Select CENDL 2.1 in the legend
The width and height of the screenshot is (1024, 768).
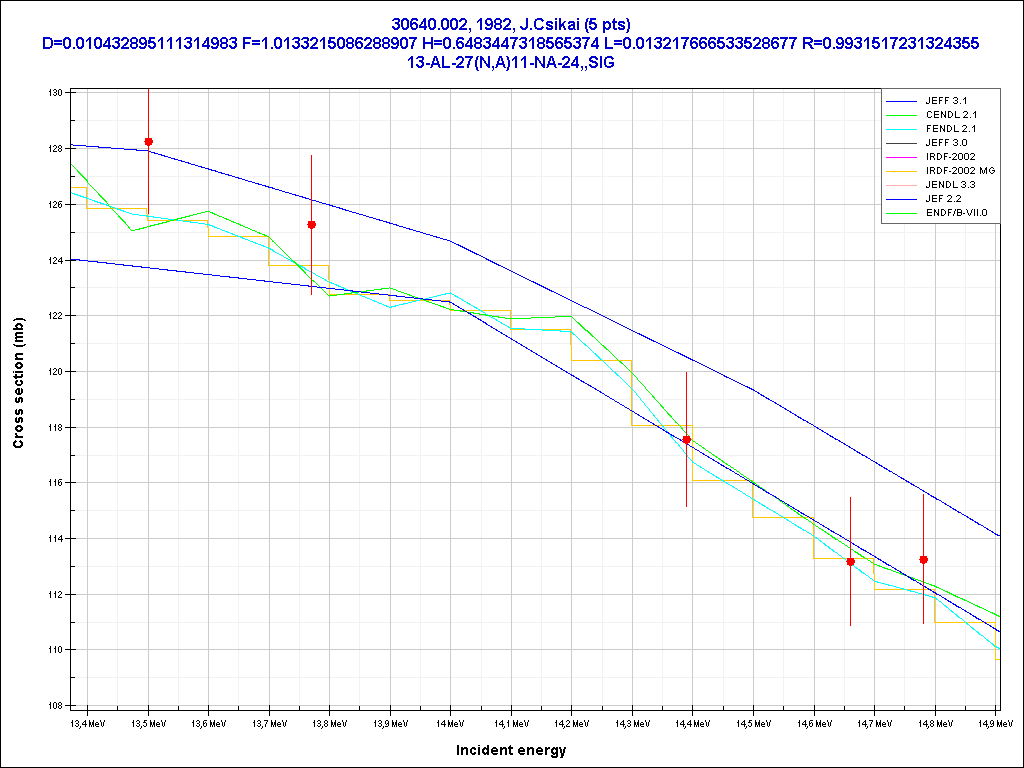tap(949, 115)
